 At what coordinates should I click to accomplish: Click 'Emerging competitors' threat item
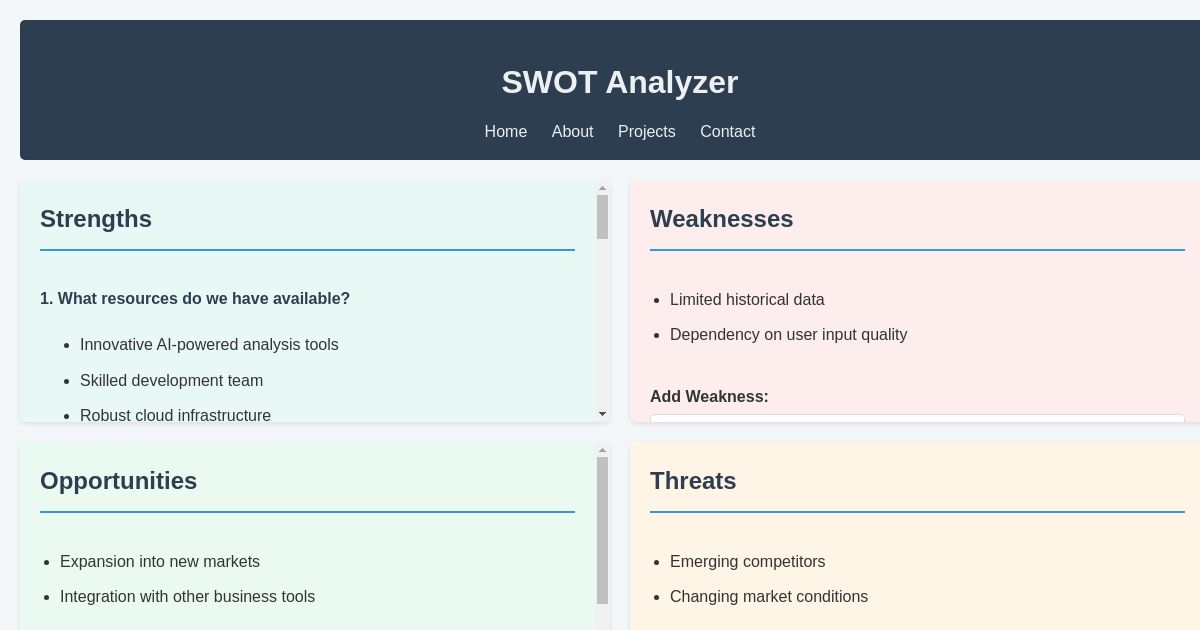(747, 562)
